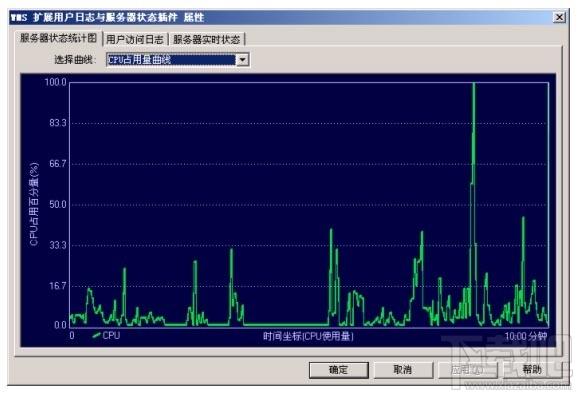Click the tallest CPU spike reaching 100
580x395 pixels.
(x=473, y=148)
